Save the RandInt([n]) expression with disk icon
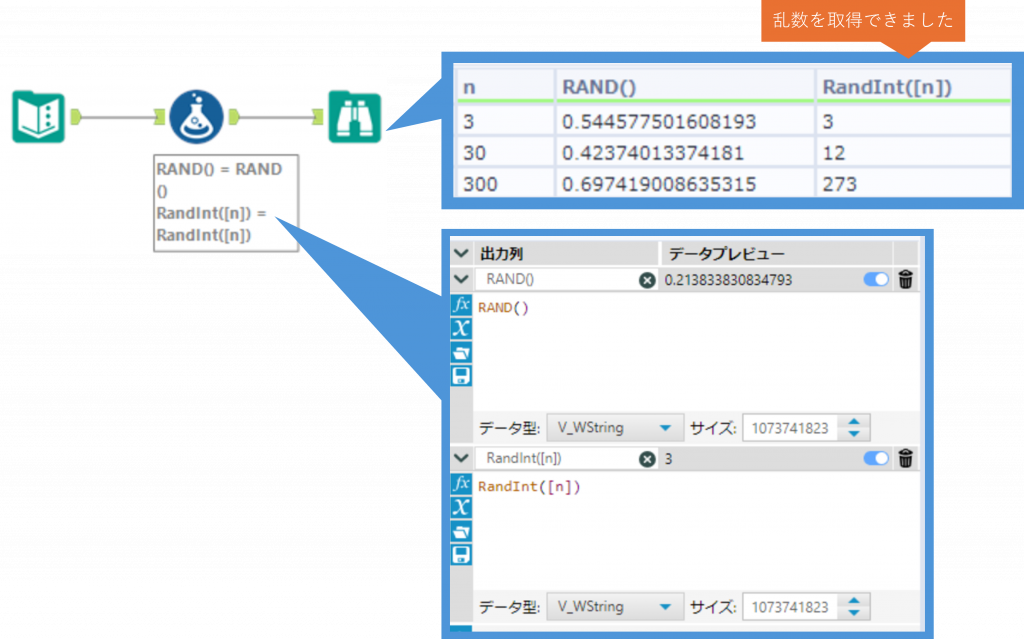 click(x=461, y=554)
